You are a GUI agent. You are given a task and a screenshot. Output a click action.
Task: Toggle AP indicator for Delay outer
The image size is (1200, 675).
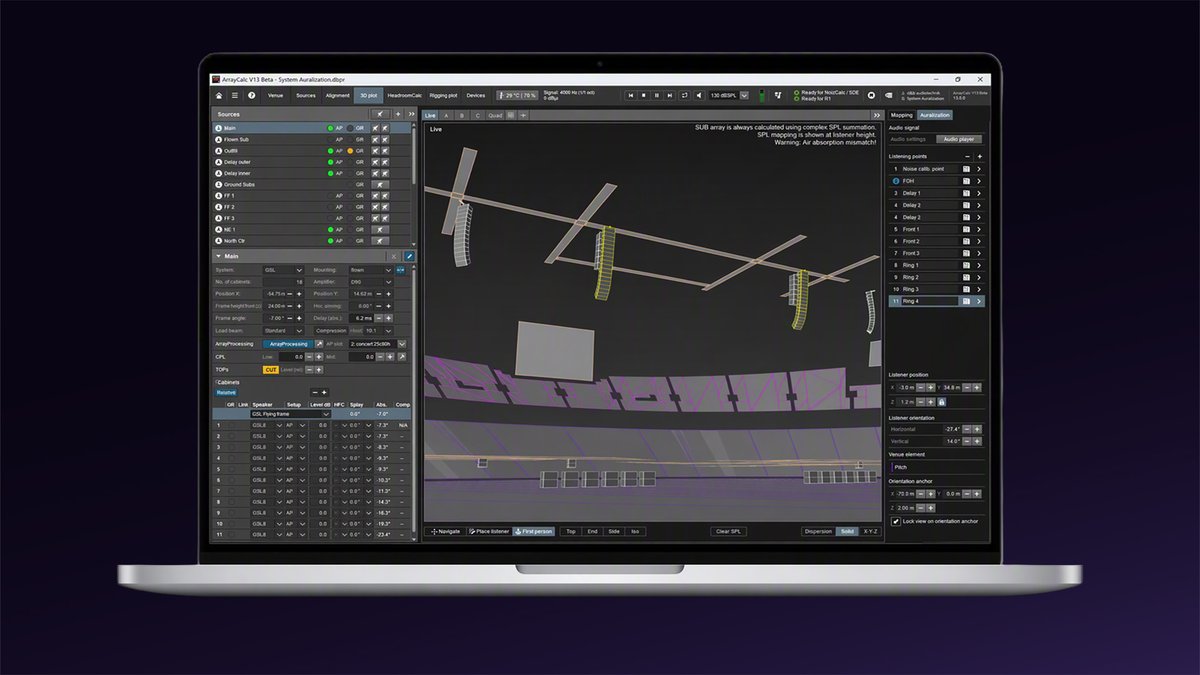click(330, 162)
